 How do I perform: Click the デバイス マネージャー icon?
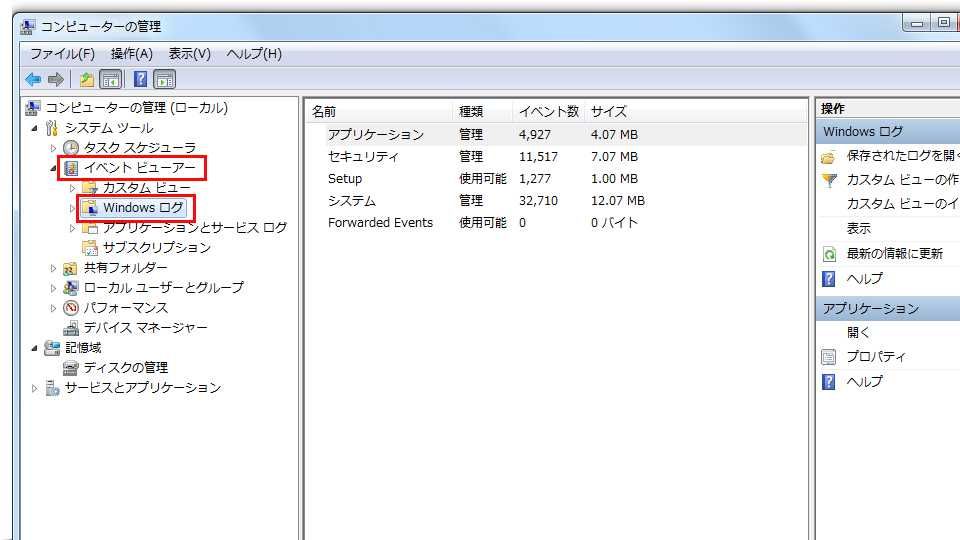71,328
